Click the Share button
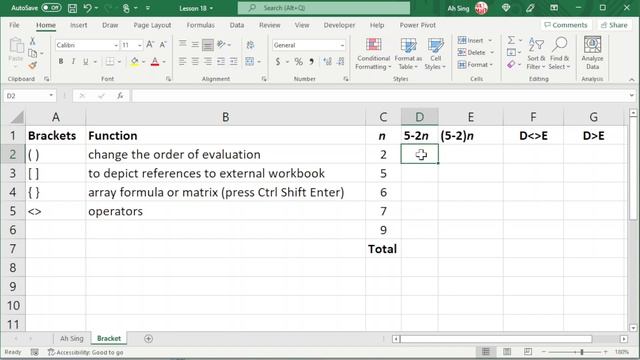 click(x=614, y=25)
